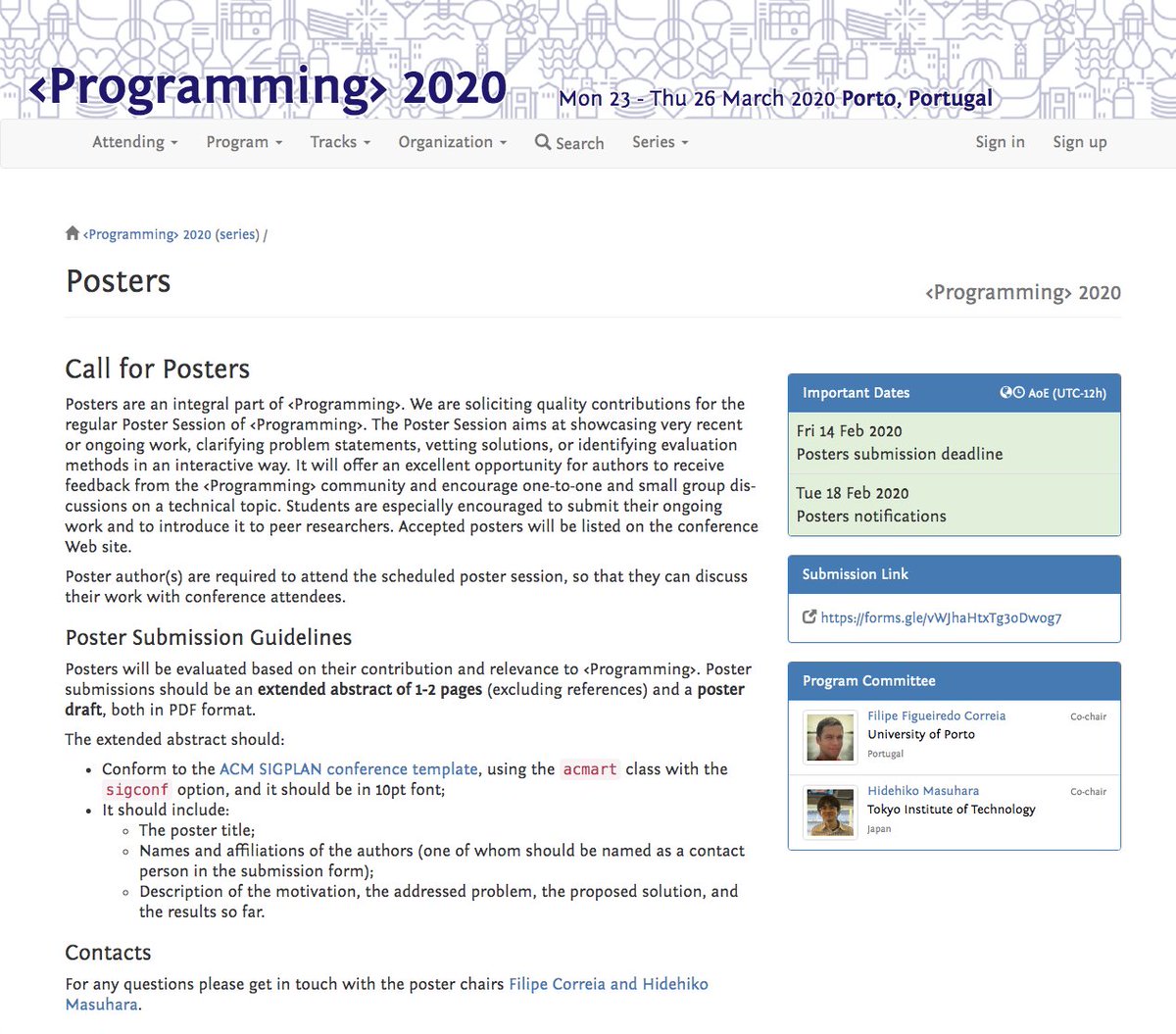Screen dimensions: 1176x1034
Task: Expand the Organization dropdown
Action: tap(453, 142)
